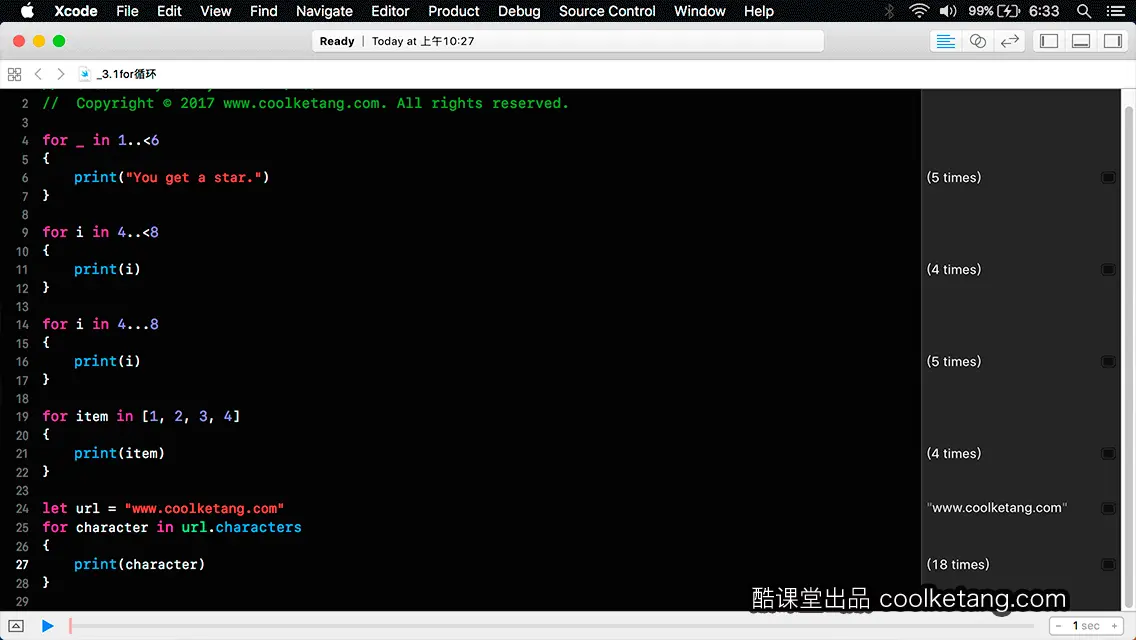Run the playground with play button
This screenshot has width=1136, height=640.
[47, 626]
